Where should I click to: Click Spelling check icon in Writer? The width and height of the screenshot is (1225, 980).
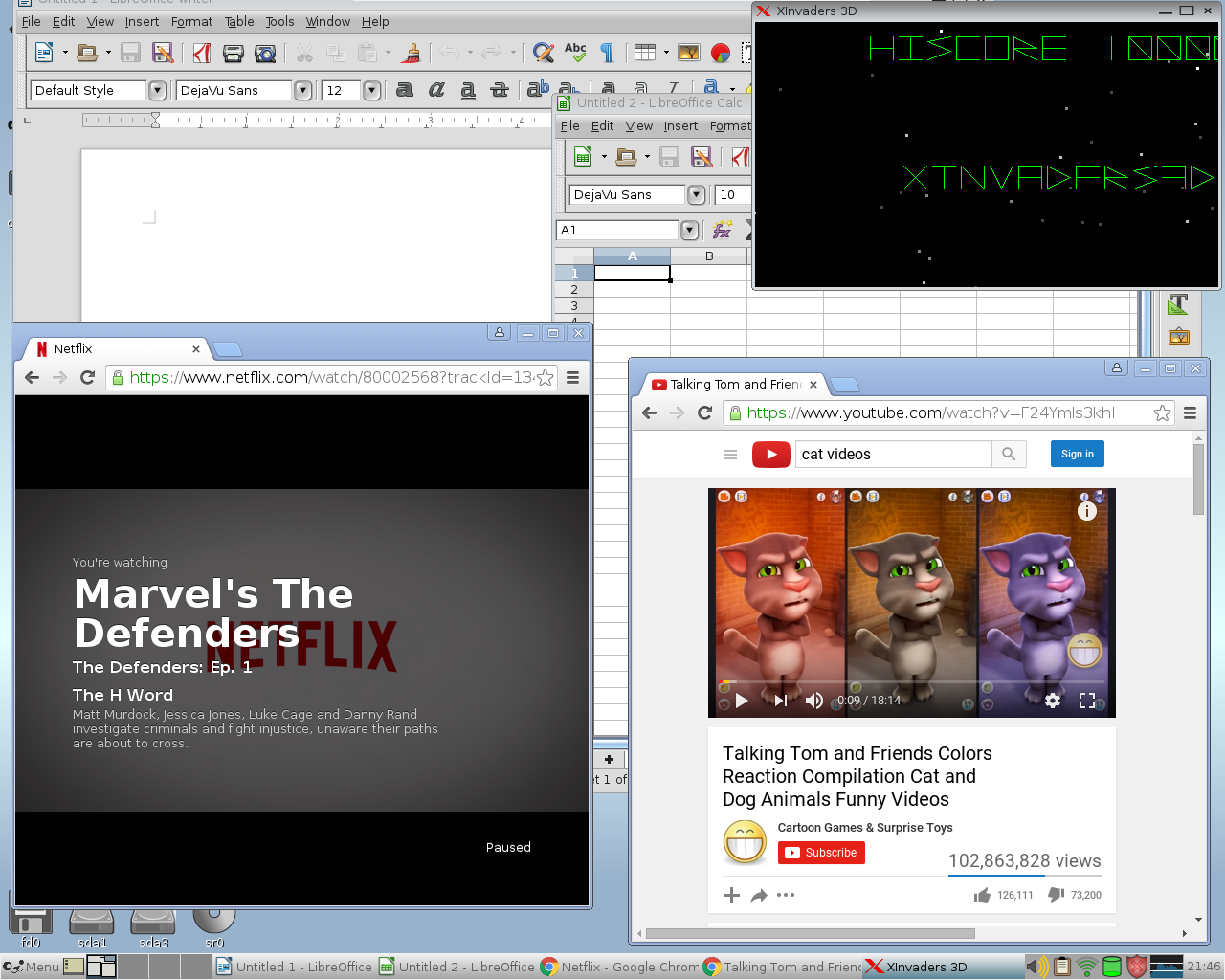[x=575, y=53]
